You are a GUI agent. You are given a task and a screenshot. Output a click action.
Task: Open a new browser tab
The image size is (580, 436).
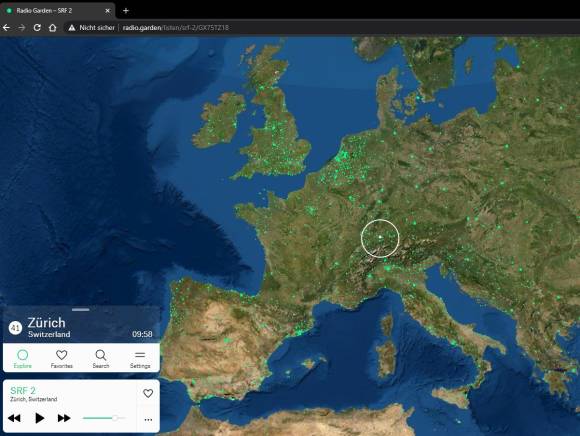(x=126, y=11)
